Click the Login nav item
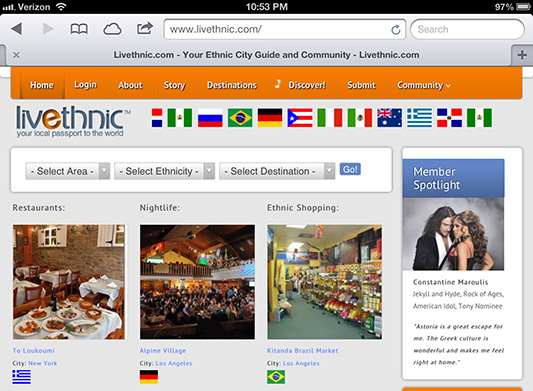Screen dimensions: 533x391 point(85,85)
